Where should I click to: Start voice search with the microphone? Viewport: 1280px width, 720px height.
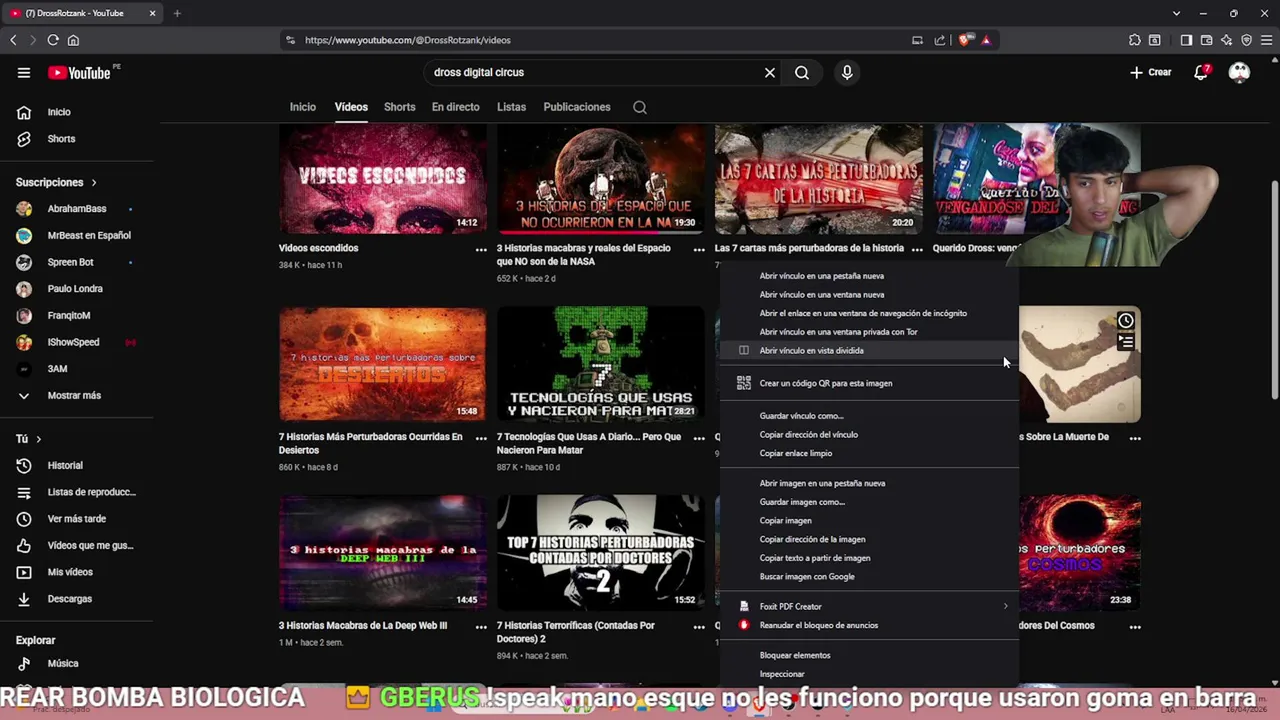pyautogui.click(x=847, y=72)
